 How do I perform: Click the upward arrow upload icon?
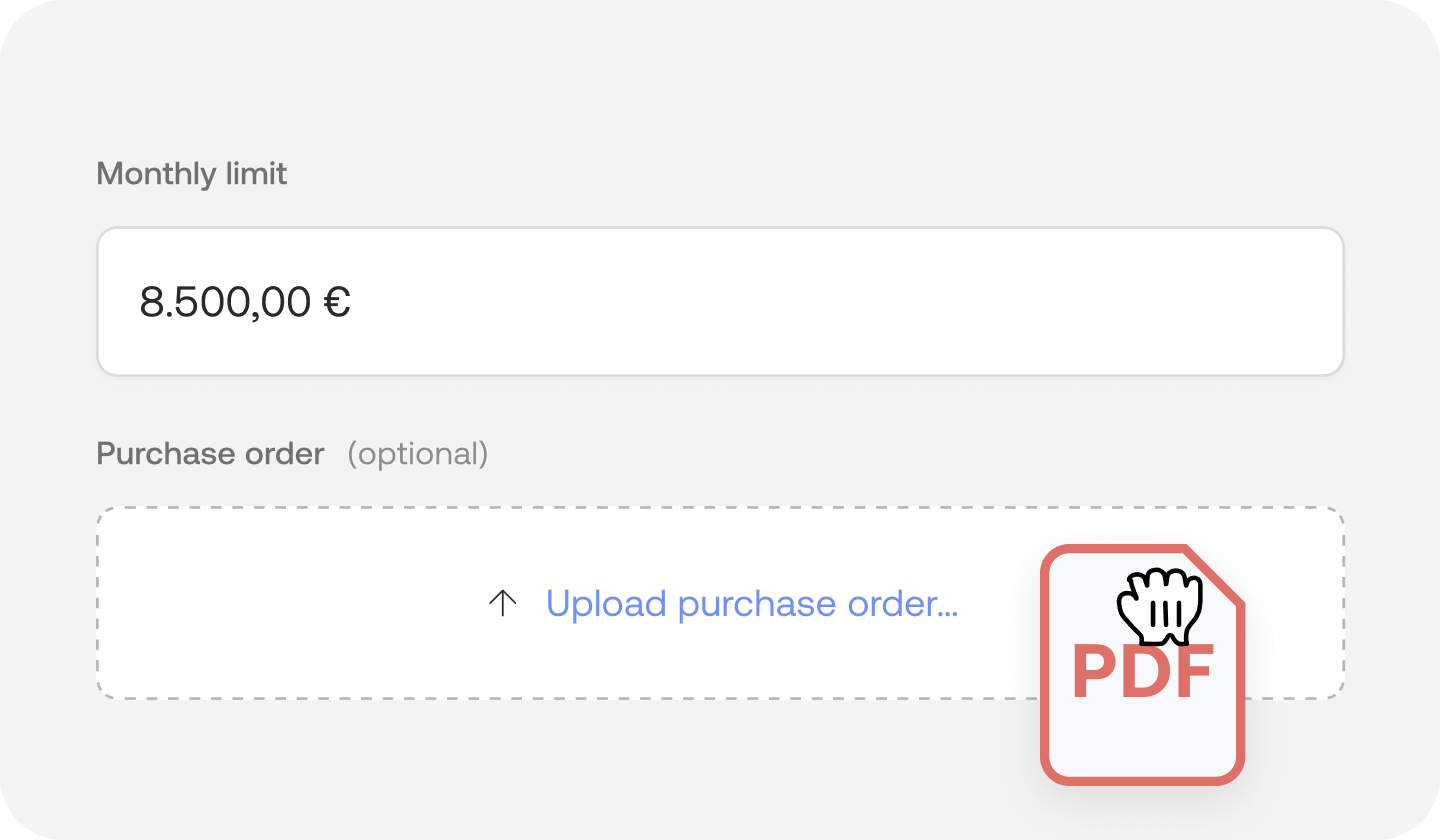502,603
